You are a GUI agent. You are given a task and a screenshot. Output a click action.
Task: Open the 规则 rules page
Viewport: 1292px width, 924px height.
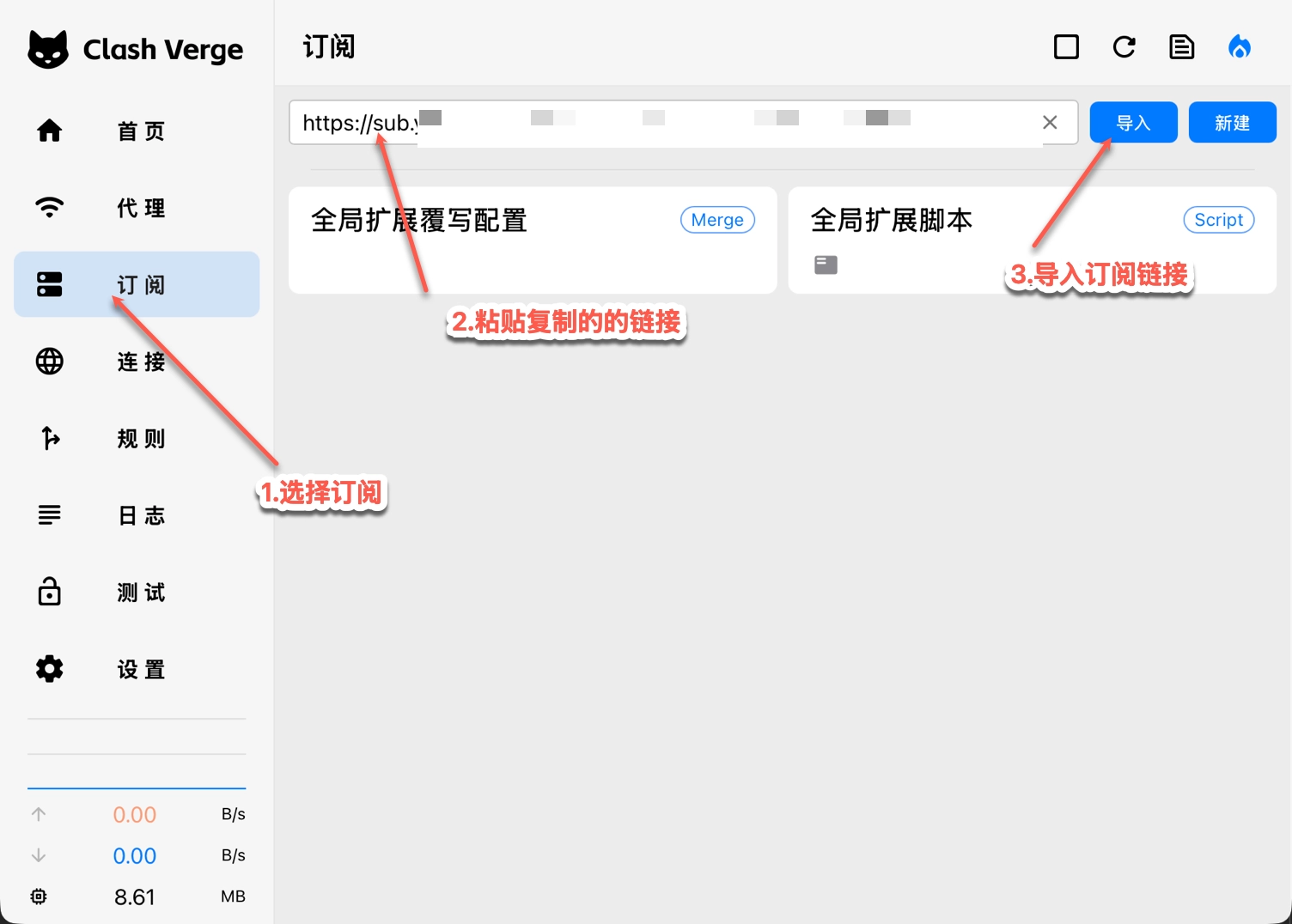pyautogui.click(x=137, y=438)
